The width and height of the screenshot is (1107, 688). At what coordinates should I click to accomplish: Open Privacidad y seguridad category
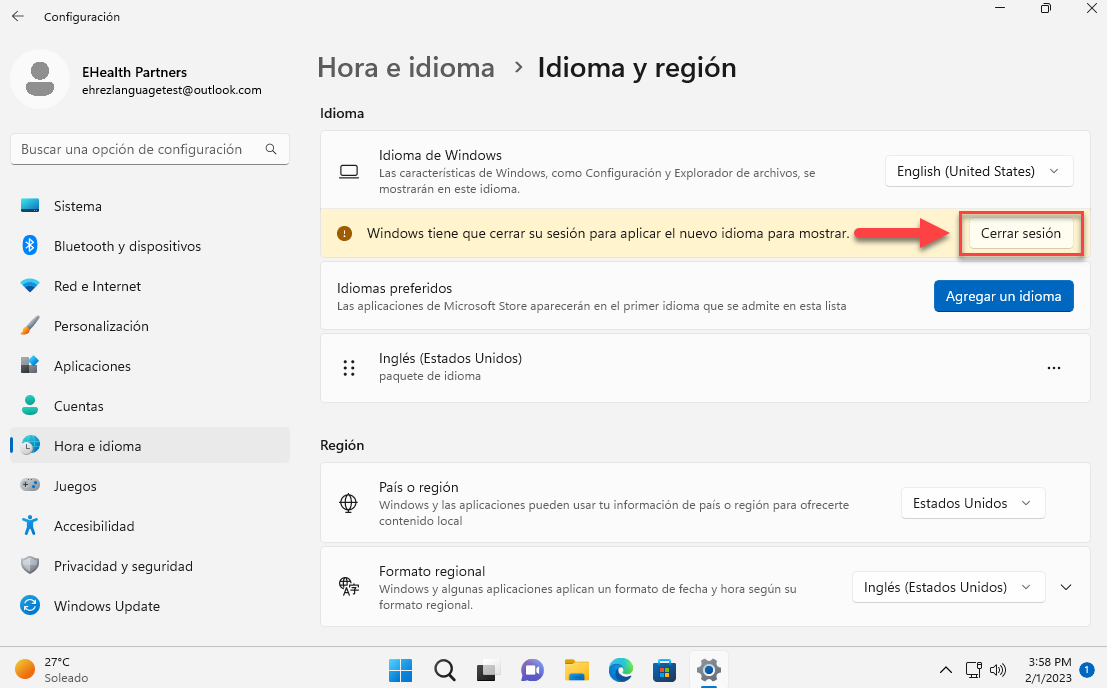[x=150, y=566]
